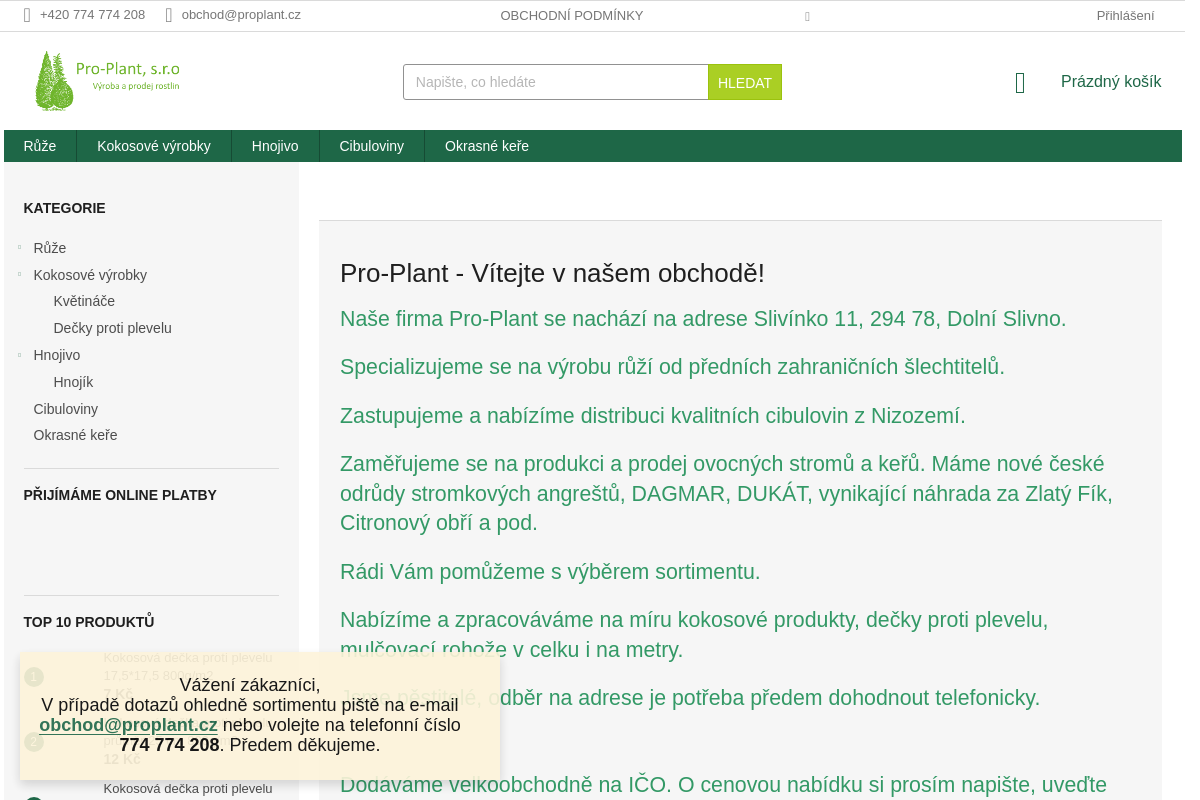
Task: Collapse the Hnojivo sidebar bullet
Action: tap(20, 354)
